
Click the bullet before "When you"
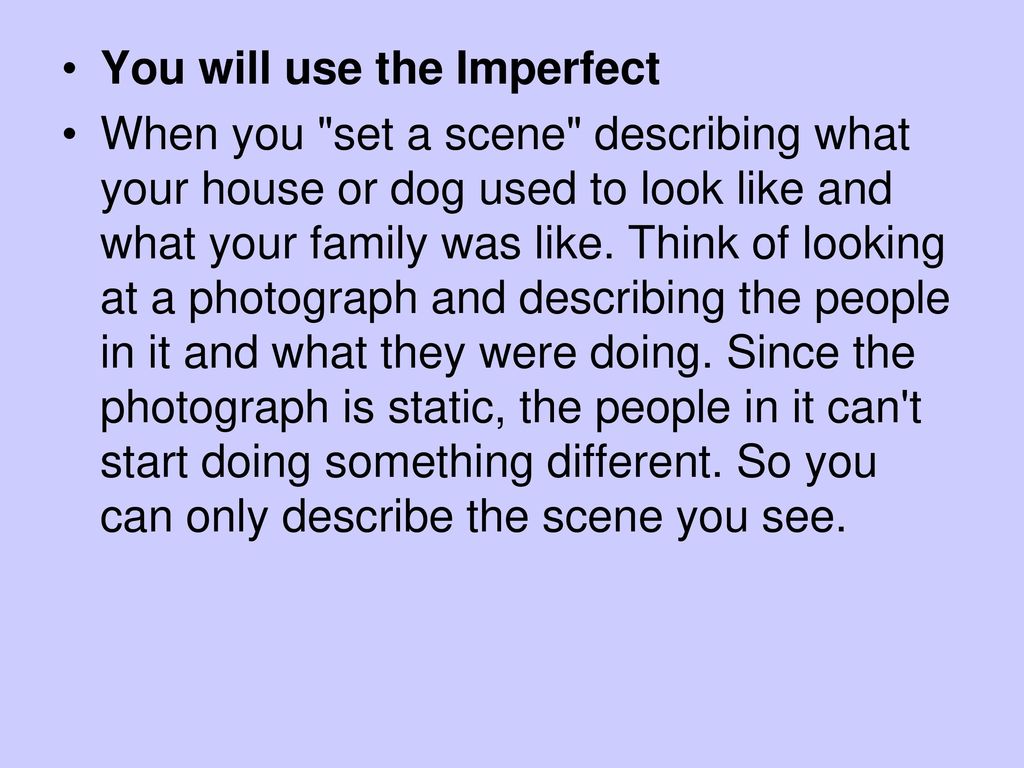tap(70, 135)
